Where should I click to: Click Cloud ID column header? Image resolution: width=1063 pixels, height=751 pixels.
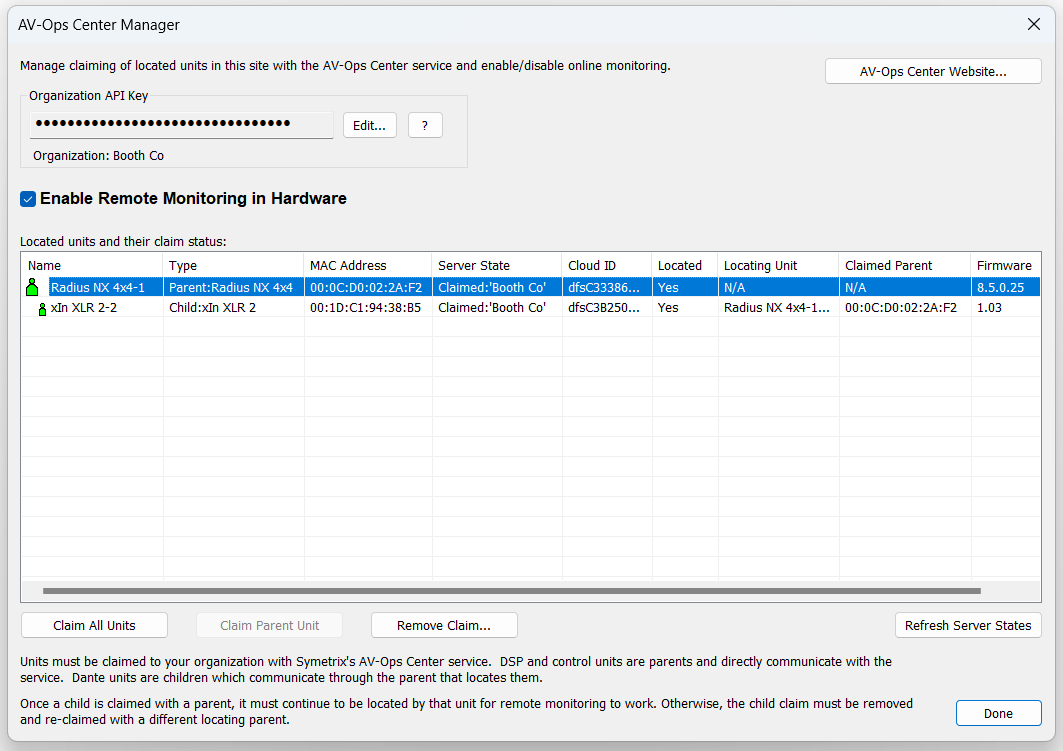(607, 266)
